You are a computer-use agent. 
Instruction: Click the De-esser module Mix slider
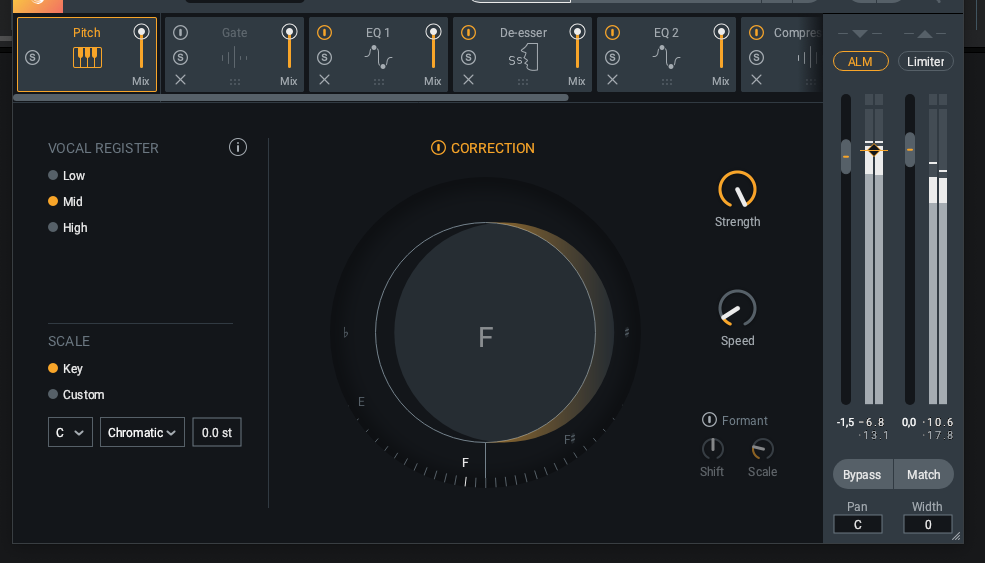(577, 47)
